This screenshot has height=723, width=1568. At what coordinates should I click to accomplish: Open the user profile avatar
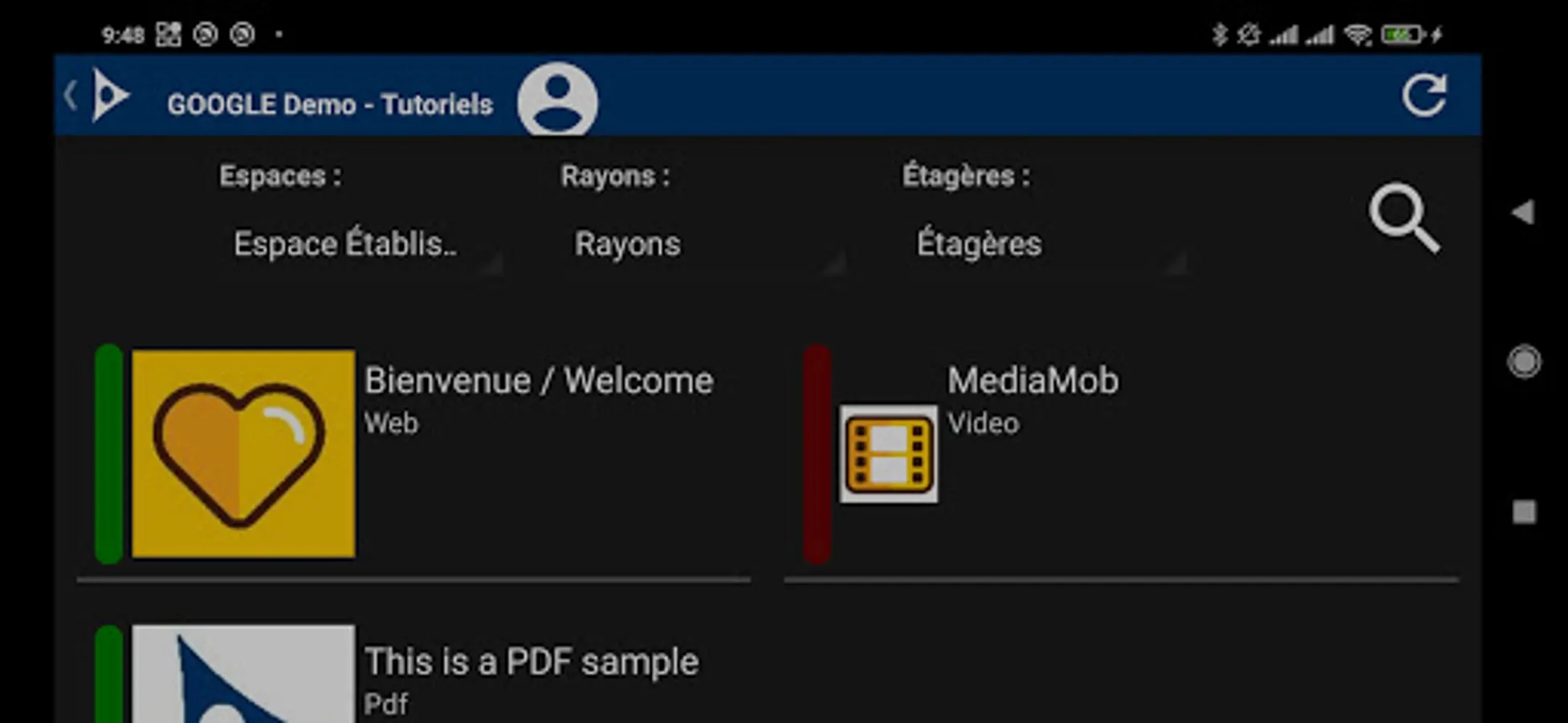click(557, 100)
